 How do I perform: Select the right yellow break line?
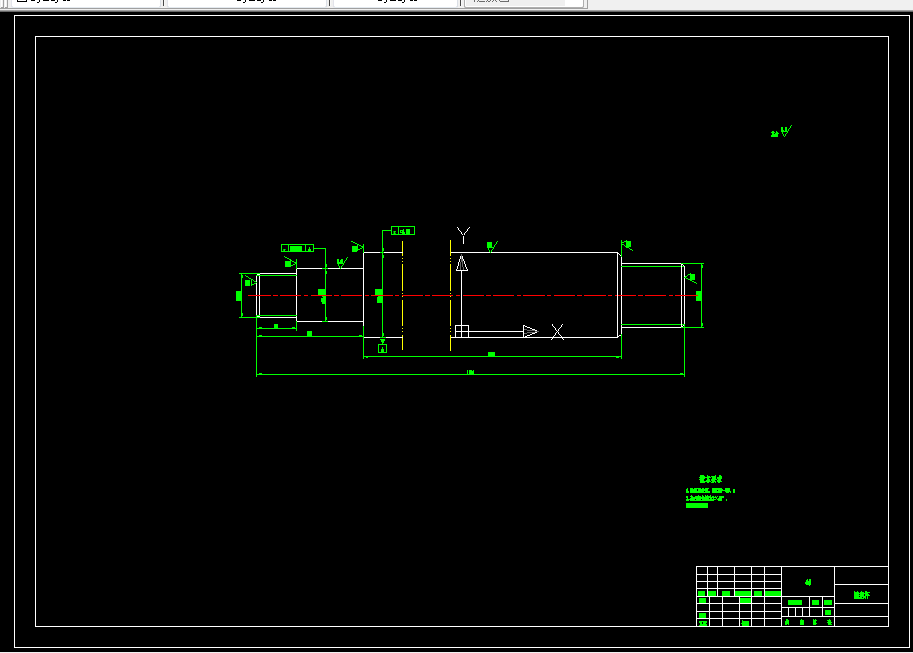coord(451,295)
